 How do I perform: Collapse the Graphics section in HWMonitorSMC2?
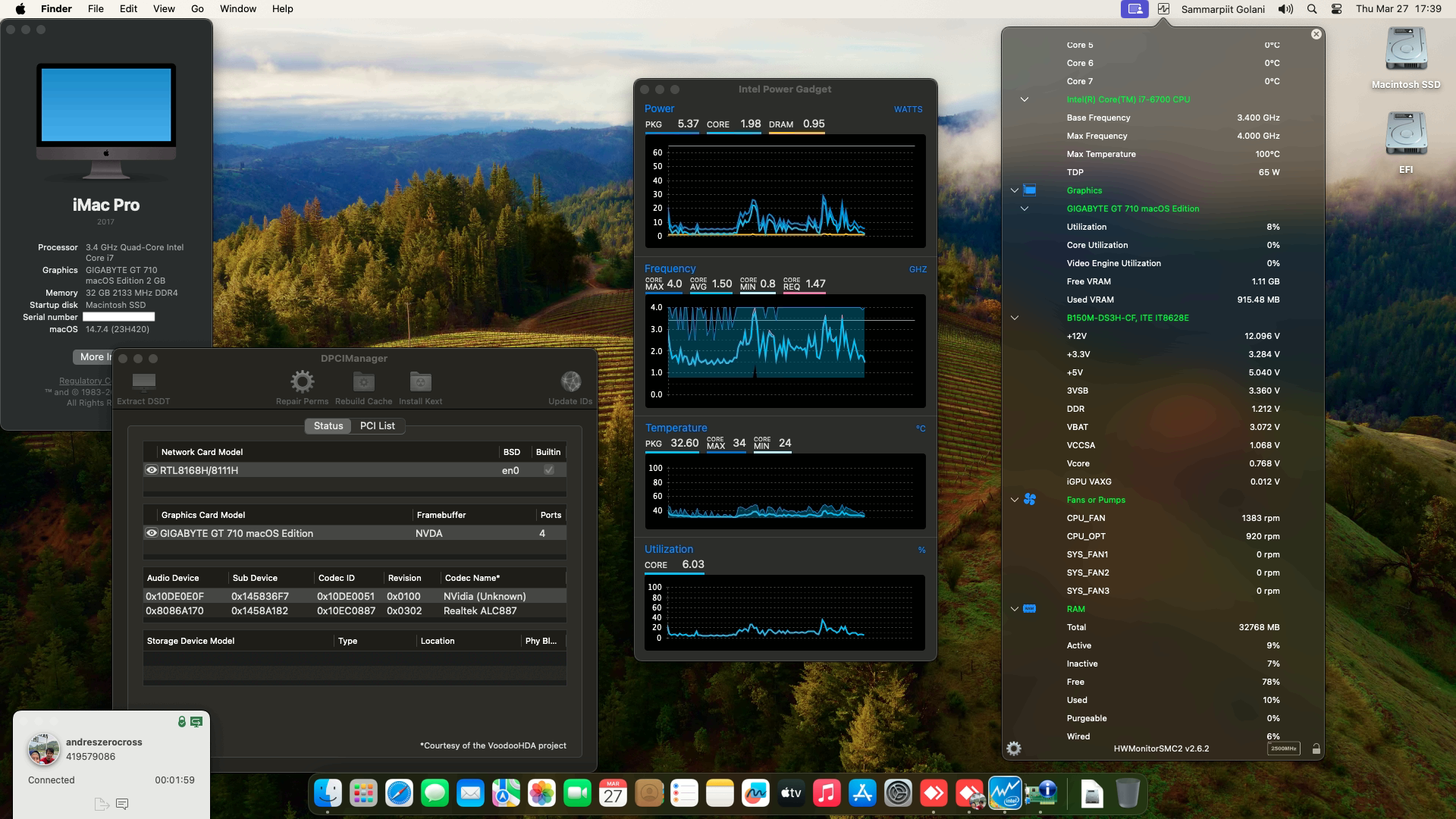pos(1015,190)
